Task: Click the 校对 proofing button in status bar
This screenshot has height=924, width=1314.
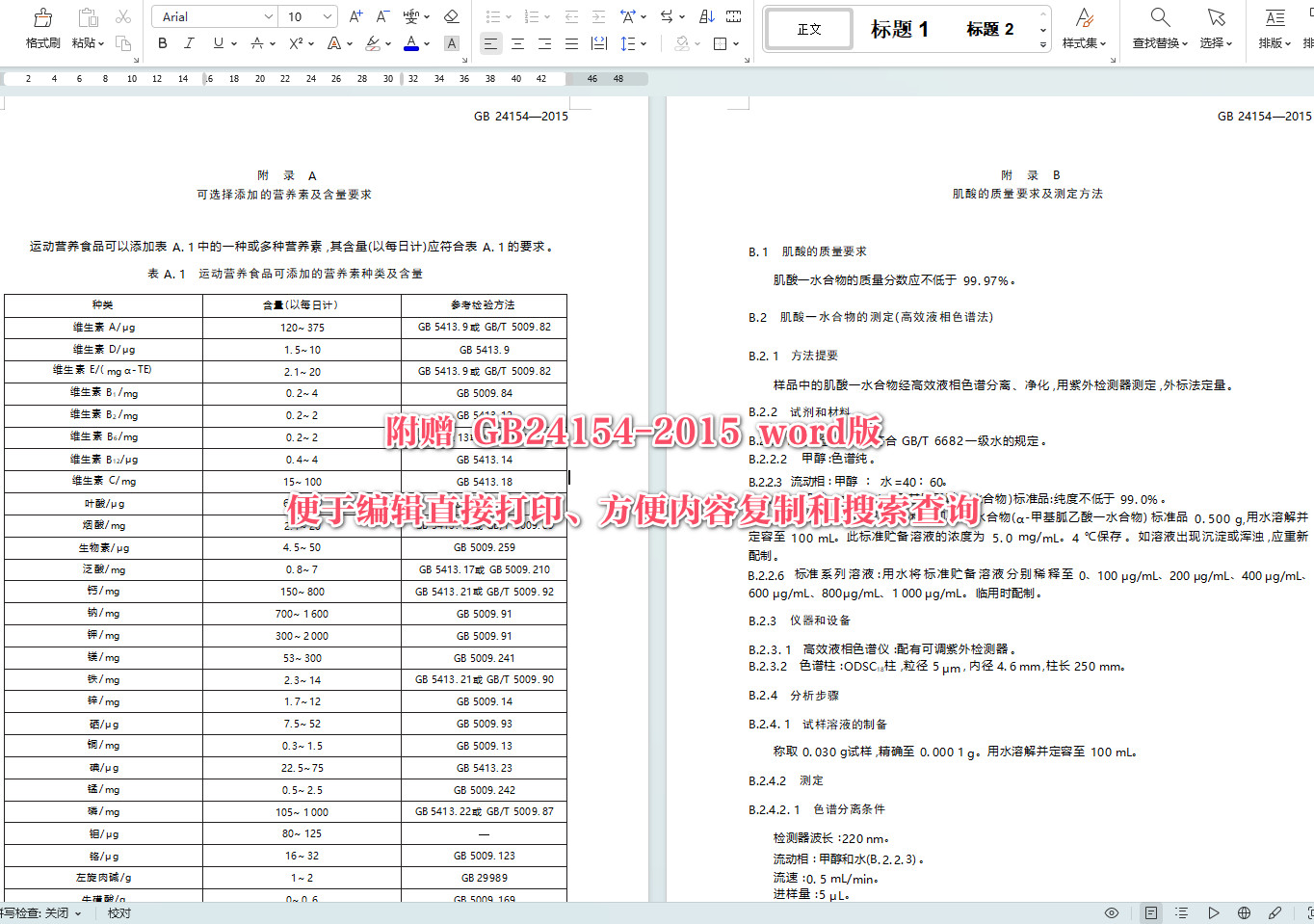Action: pyautogui.click(x=119, y=912)
